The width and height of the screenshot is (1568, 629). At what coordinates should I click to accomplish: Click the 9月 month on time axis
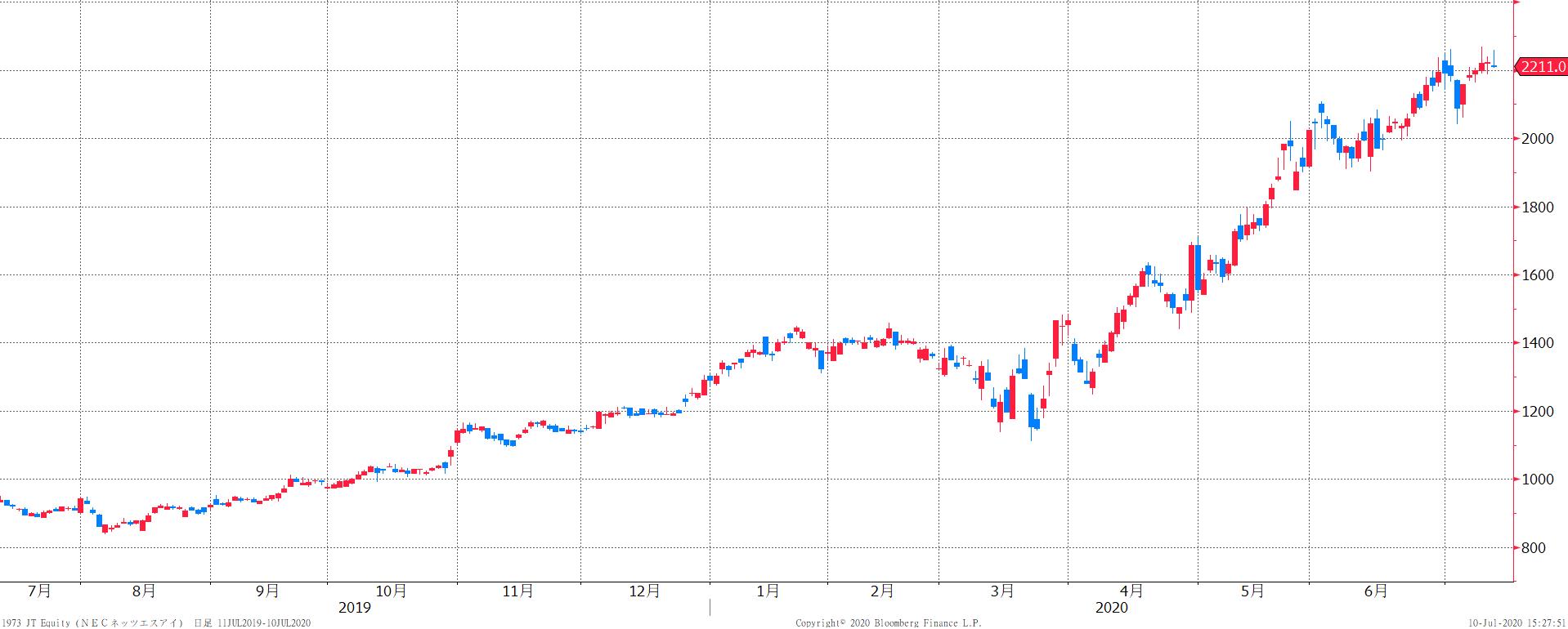[x=267, y=591]
